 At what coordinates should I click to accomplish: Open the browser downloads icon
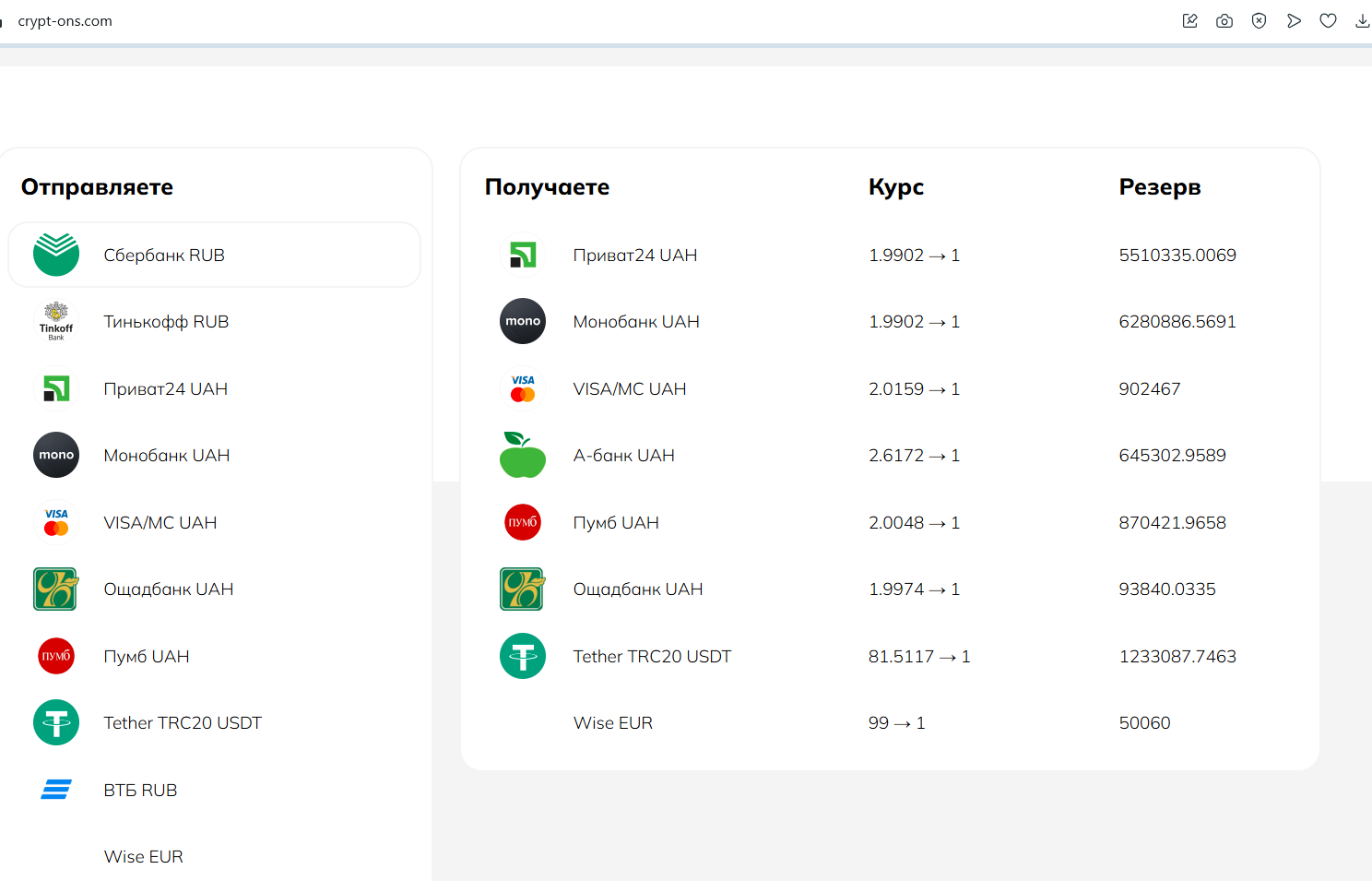coord(1362,20)
